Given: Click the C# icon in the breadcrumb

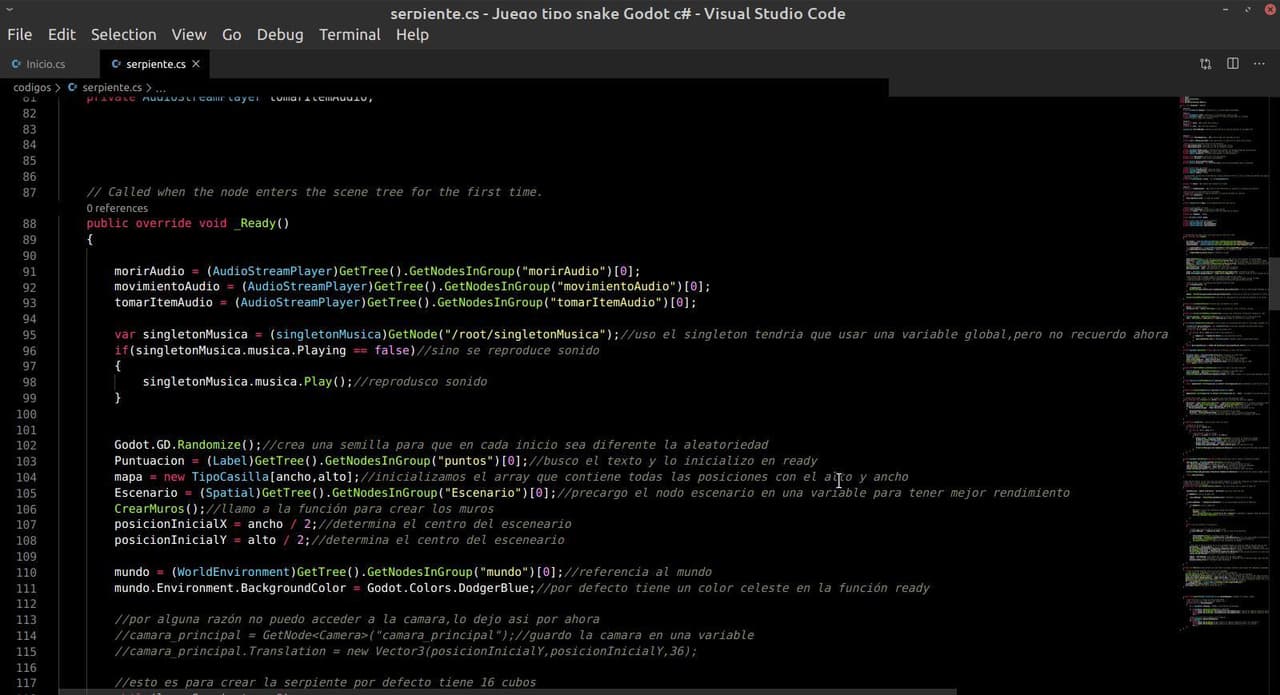Looking at the screenshot, I should click(73, 88).
